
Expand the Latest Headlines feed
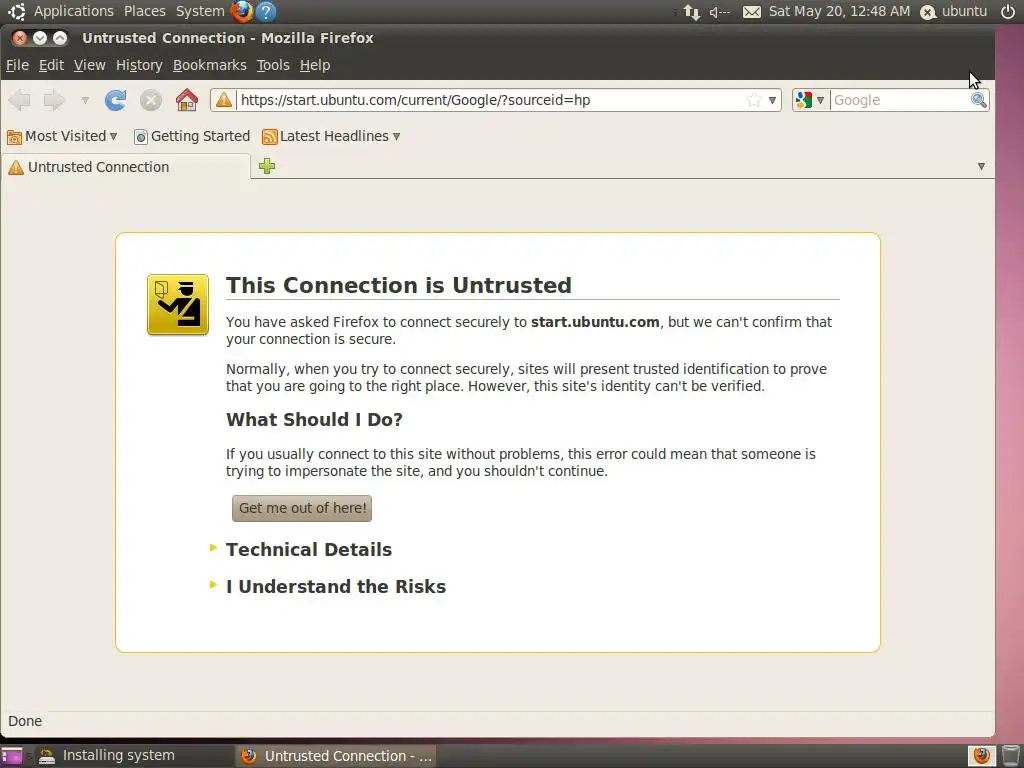pyautogui.click(x=331, y=136)
